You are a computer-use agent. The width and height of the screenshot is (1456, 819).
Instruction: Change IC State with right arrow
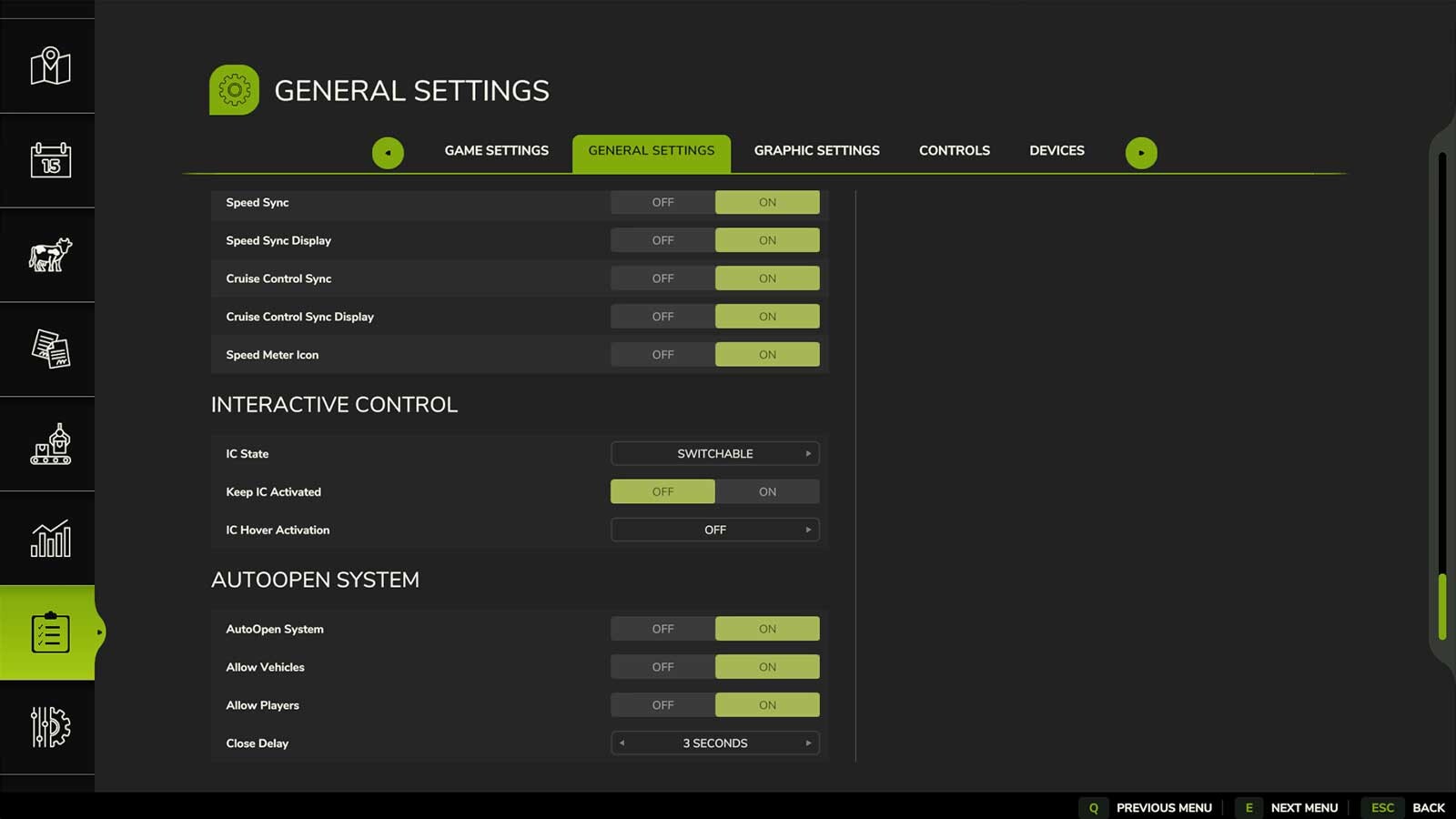pos(808,453)
